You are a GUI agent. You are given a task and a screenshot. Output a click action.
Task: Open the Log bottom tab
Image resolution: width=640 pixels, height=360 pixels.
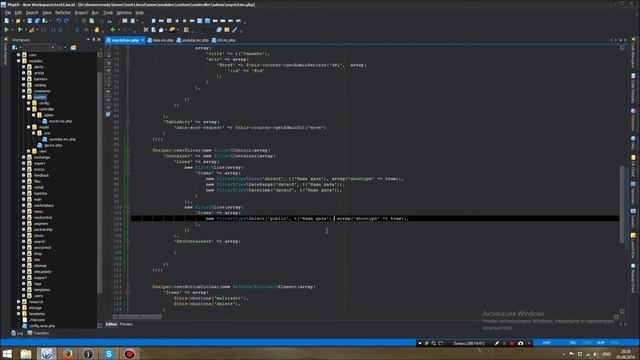click(x=17, y=333)
